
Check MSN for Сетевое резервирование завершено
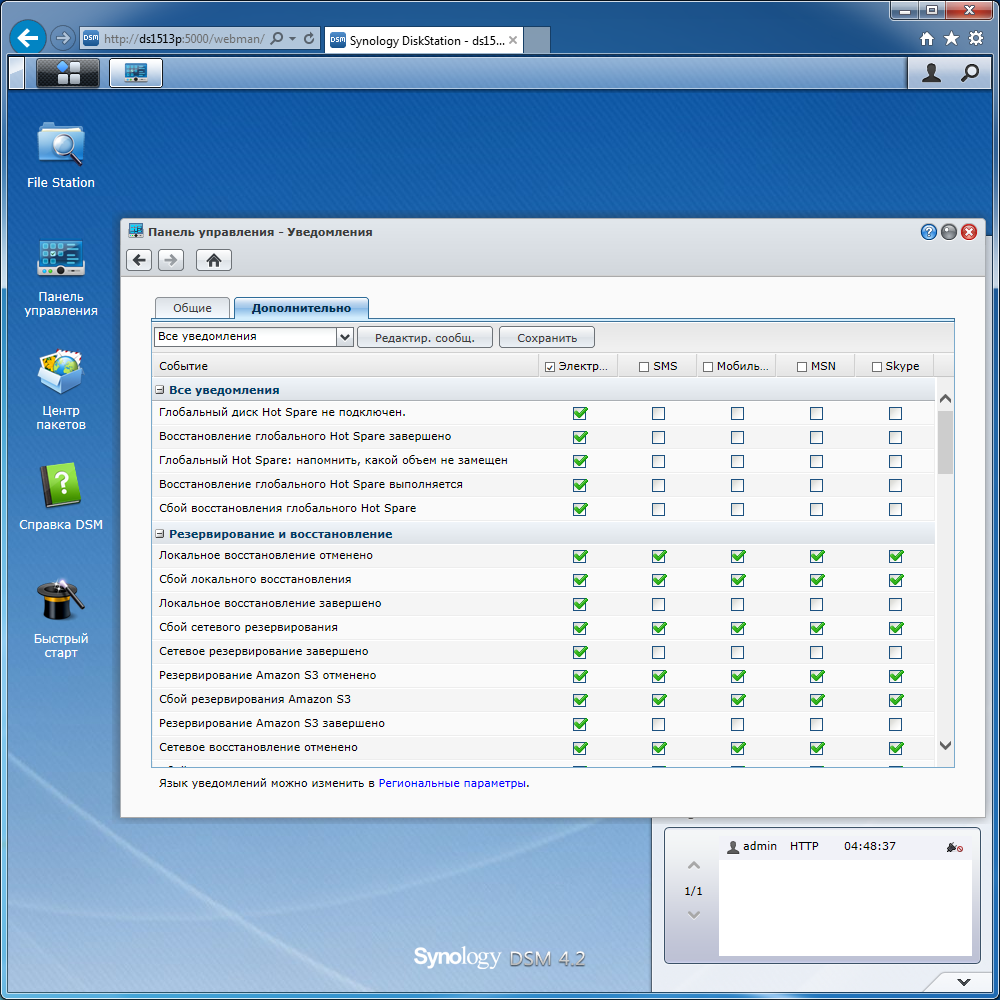click(x=816, y=652)
